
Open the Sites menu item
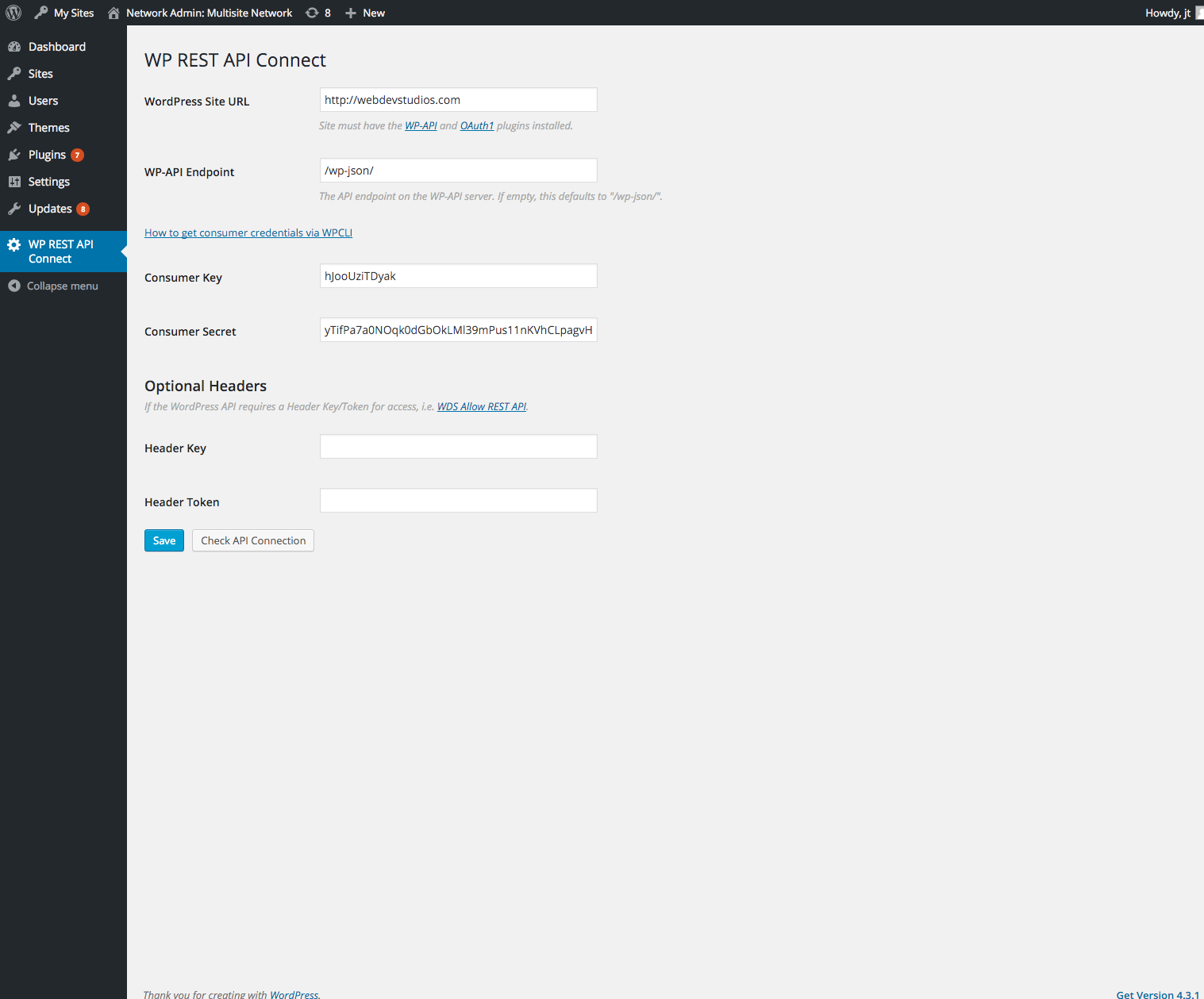tap(63, 74)
